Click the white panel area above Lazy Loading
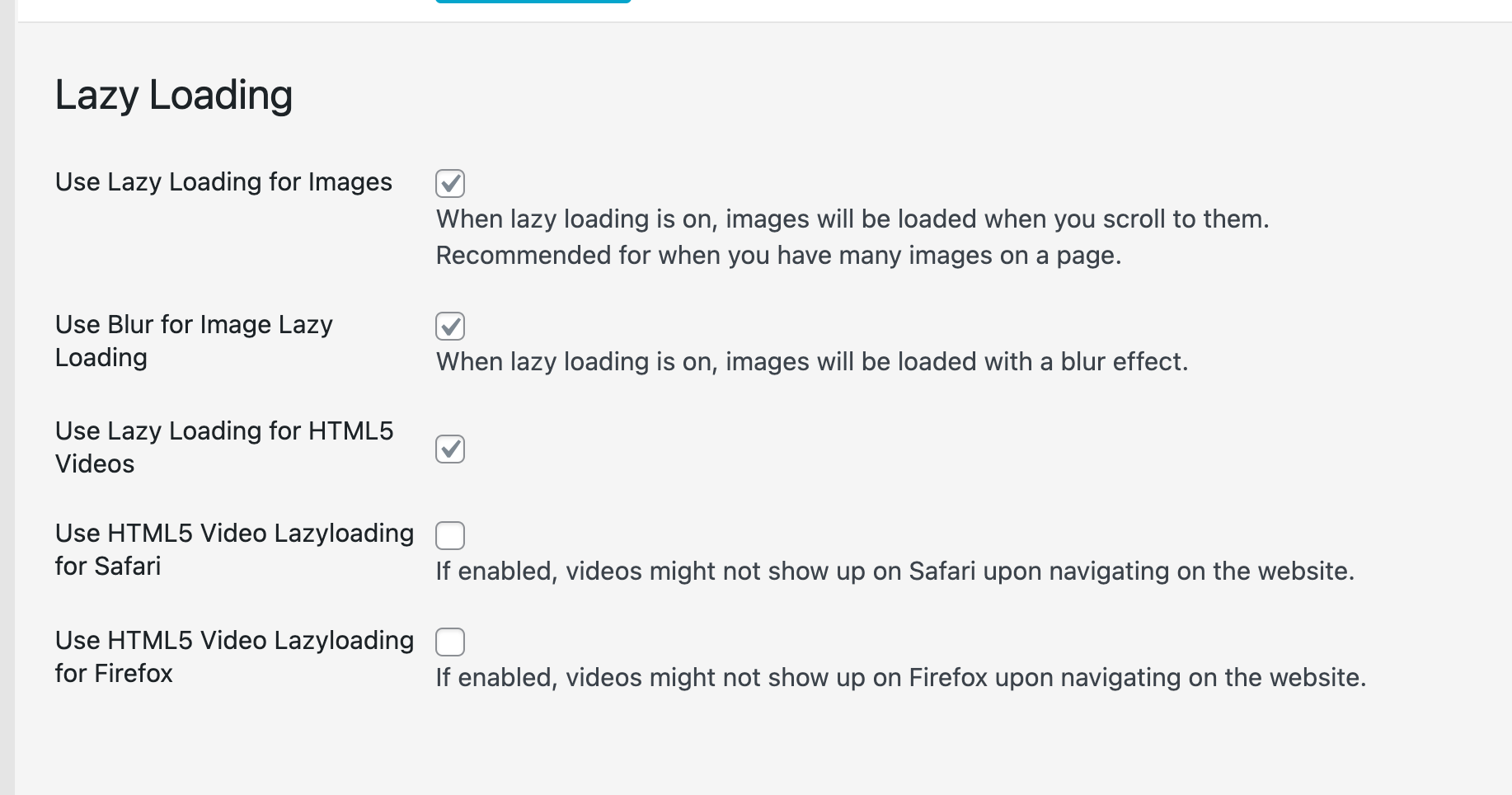Image resolution: width=1512 pixels, height=795 pixels. click(x=989, y=10)
